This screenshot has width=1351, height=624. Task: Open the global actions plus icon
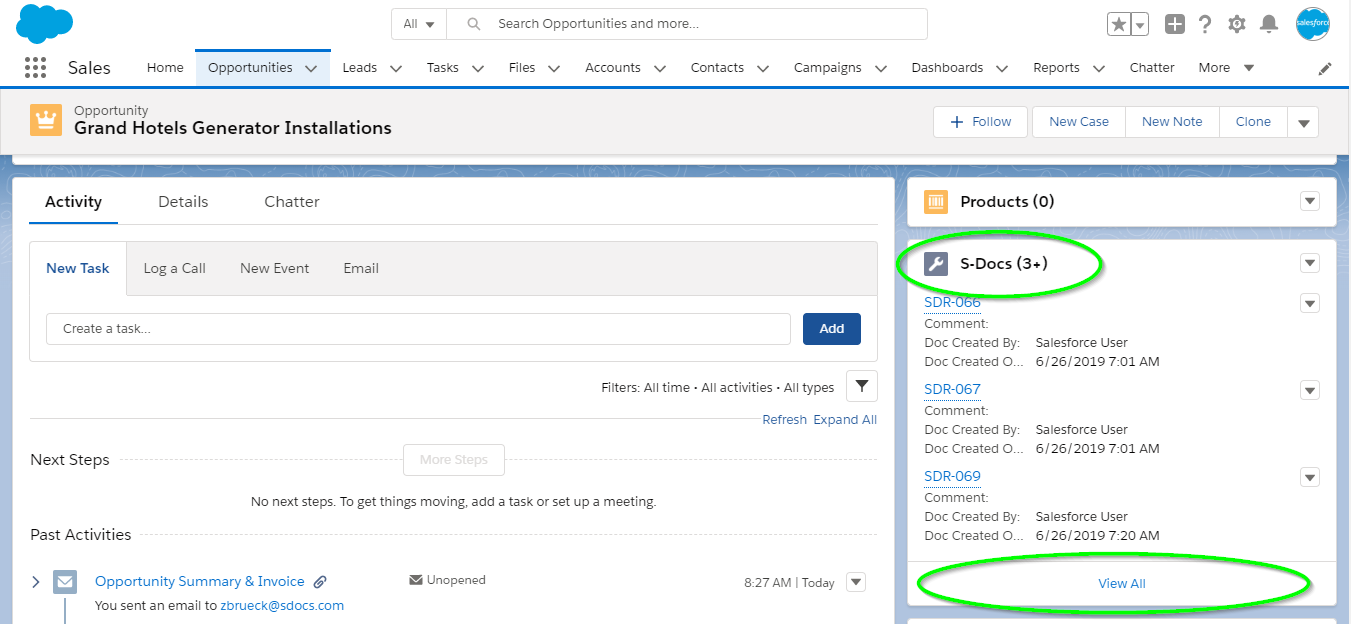1175,24
